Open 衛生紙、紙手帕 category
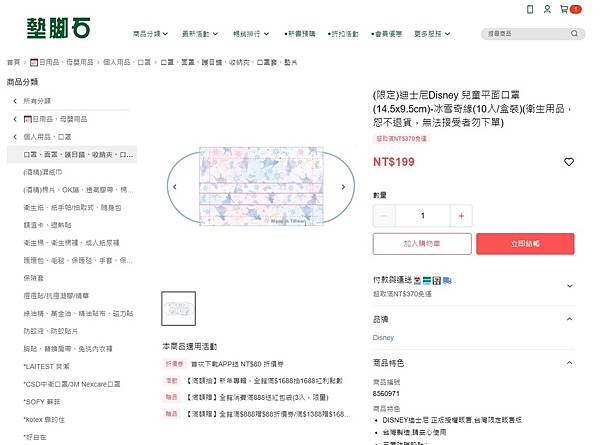This screenshot has height=445, width=600. (x=72, y=207)
